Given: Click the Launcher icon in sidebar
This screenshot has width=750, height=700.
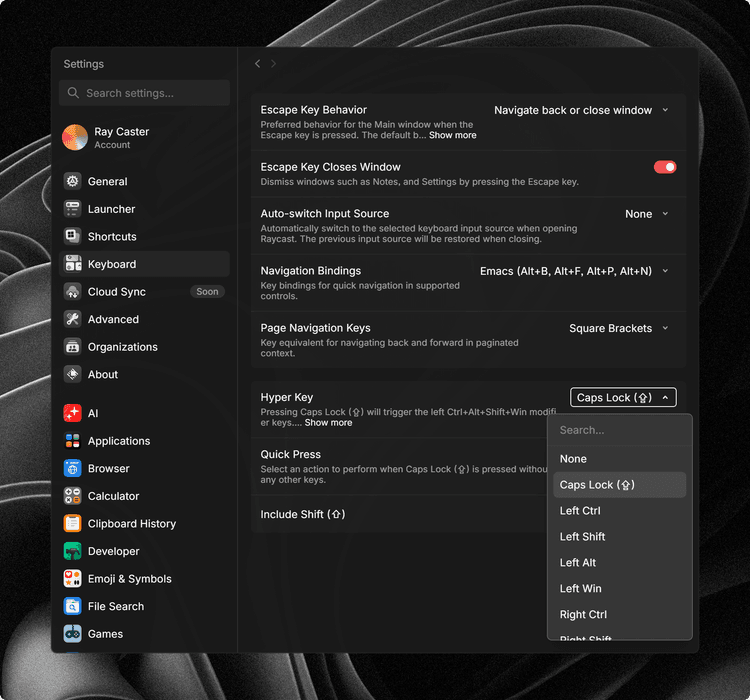Looking at the screenshot, I should click(73, 209).
